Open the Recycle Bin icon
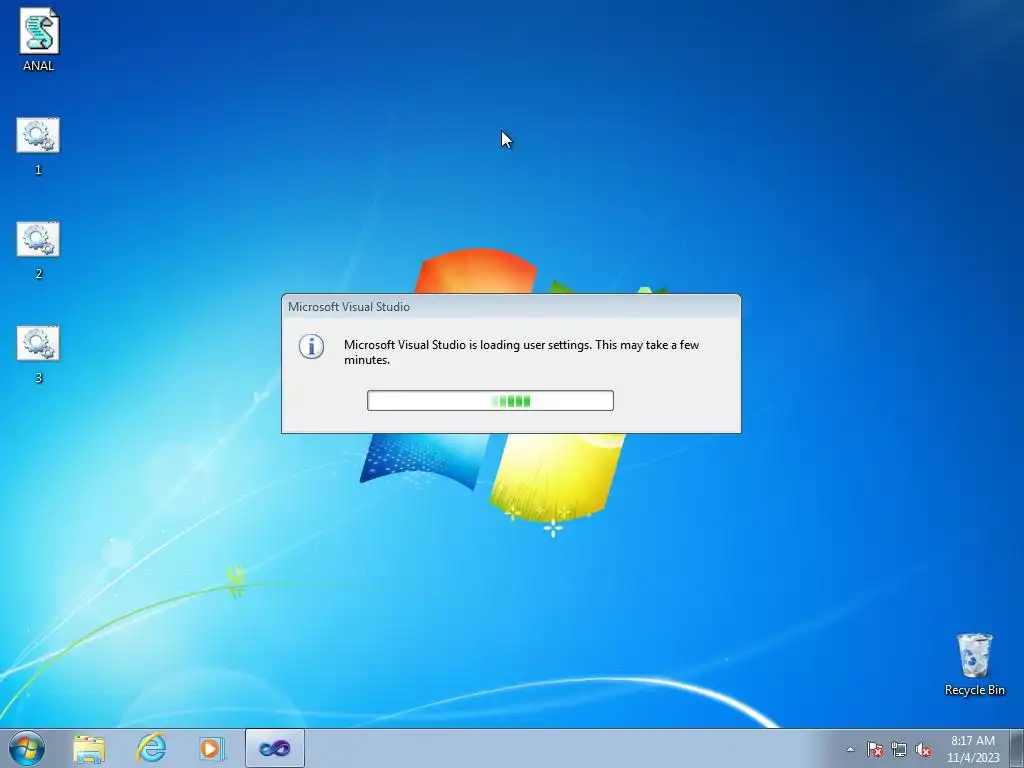This screenshot has height=768, width=1024. [974, 664]
